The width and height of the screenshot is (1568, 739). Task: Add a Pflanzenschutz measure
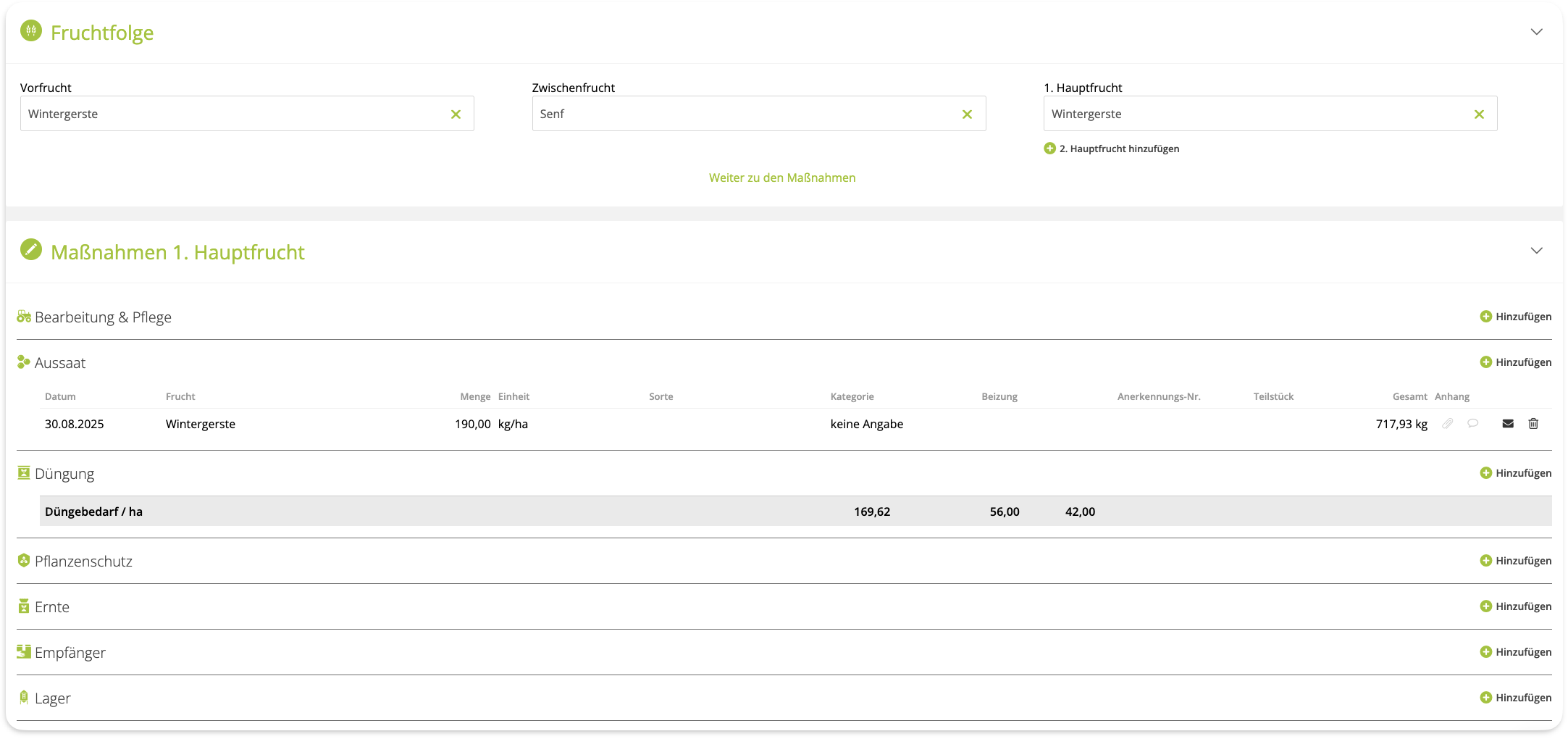(x=1515, y=561)
